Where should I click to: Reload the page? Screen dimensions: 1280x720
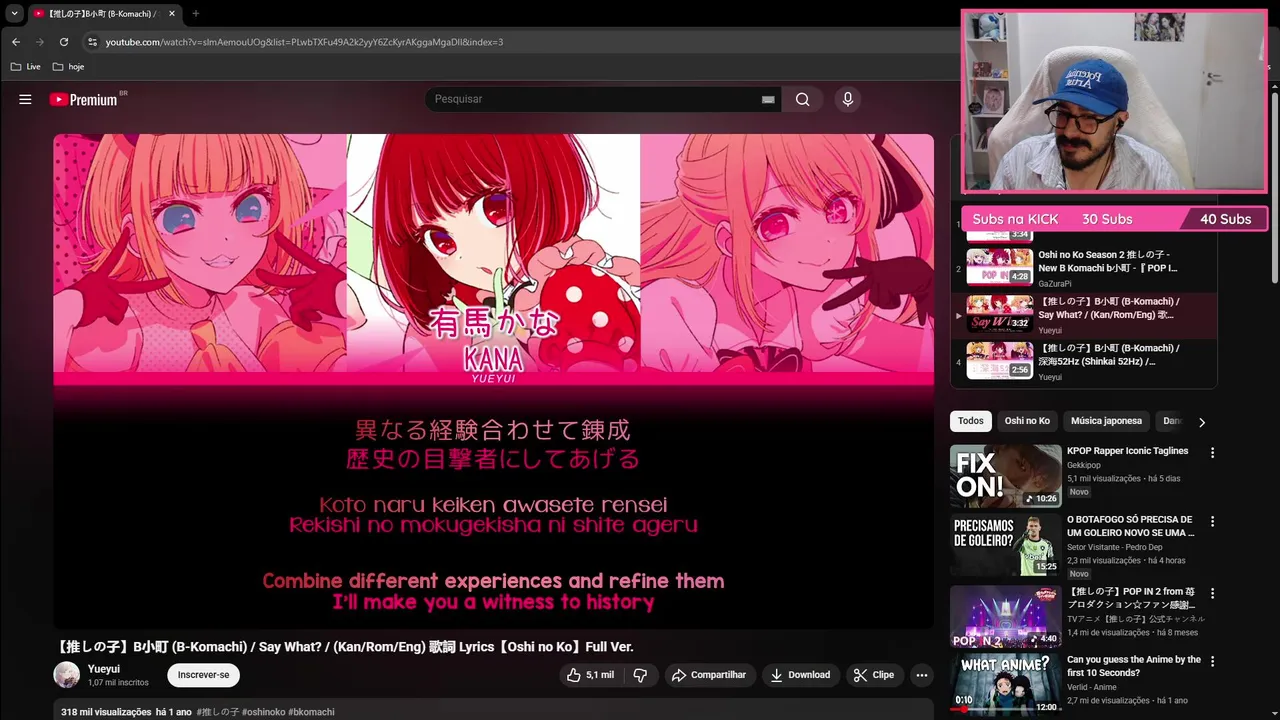coord(64,42)
